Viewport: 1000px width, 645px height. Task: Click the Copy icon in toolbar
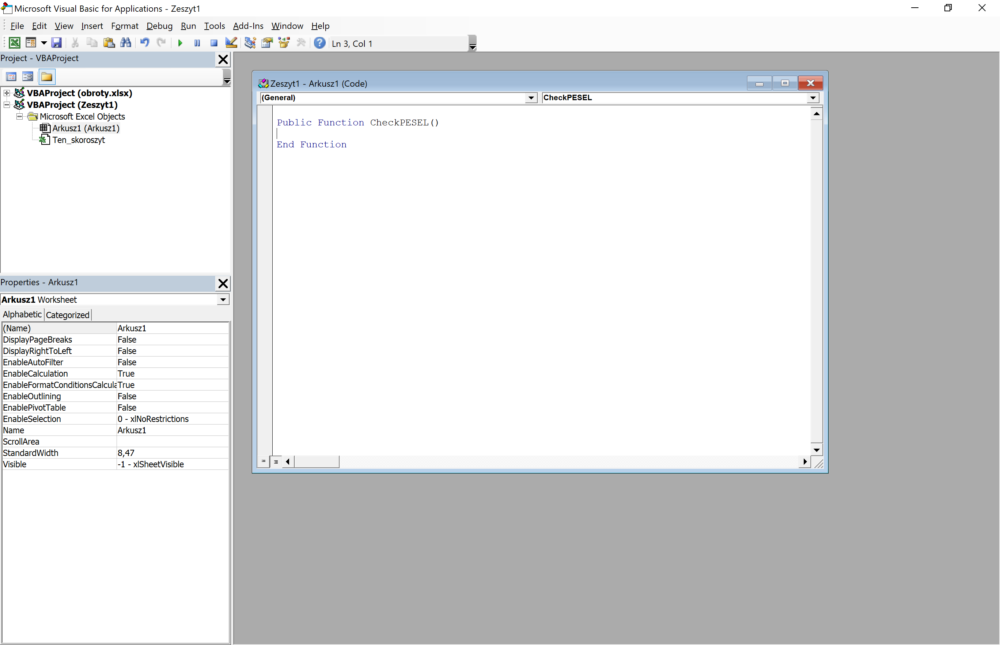click(x=92, y=43)
